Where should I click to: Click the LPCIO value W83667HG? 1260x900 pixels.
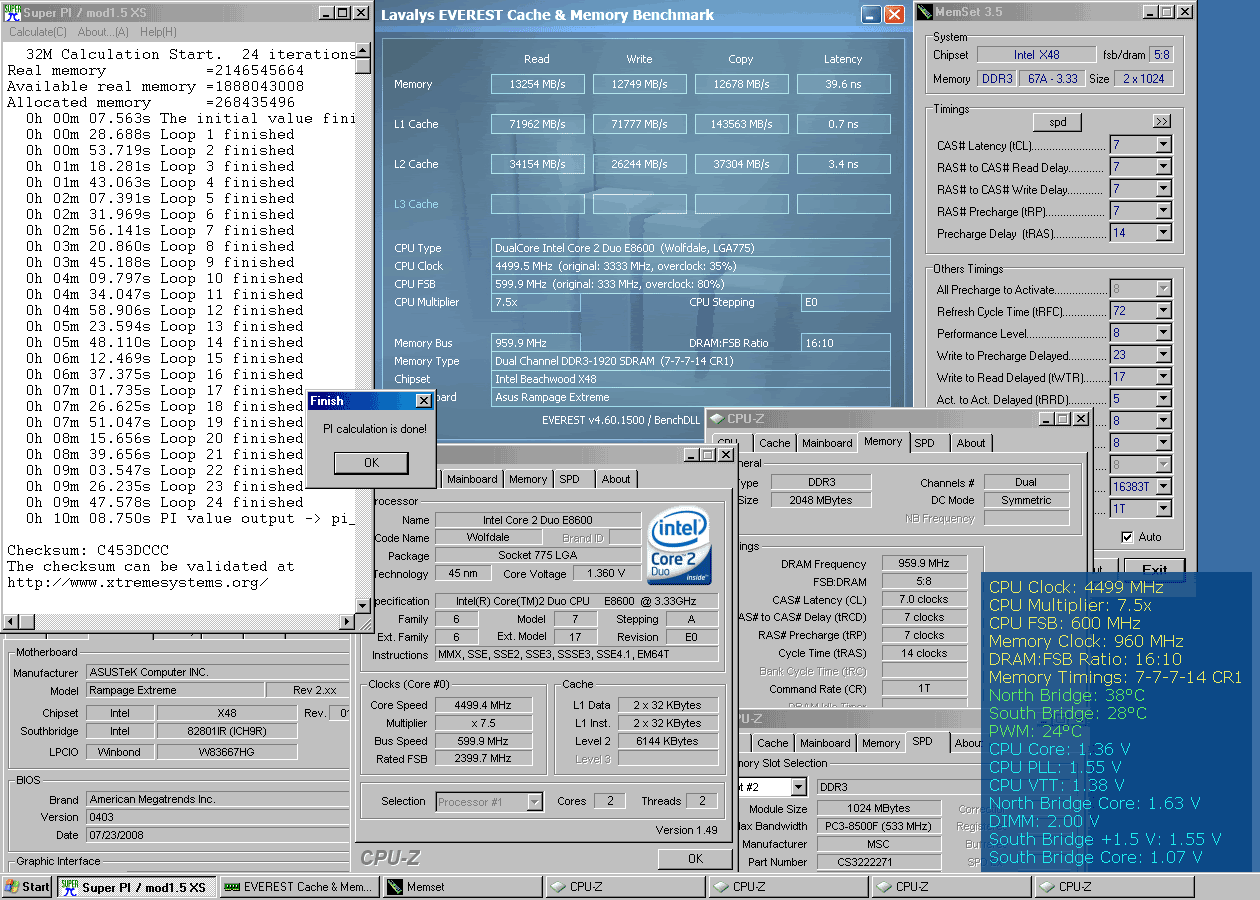coord(226,752)
